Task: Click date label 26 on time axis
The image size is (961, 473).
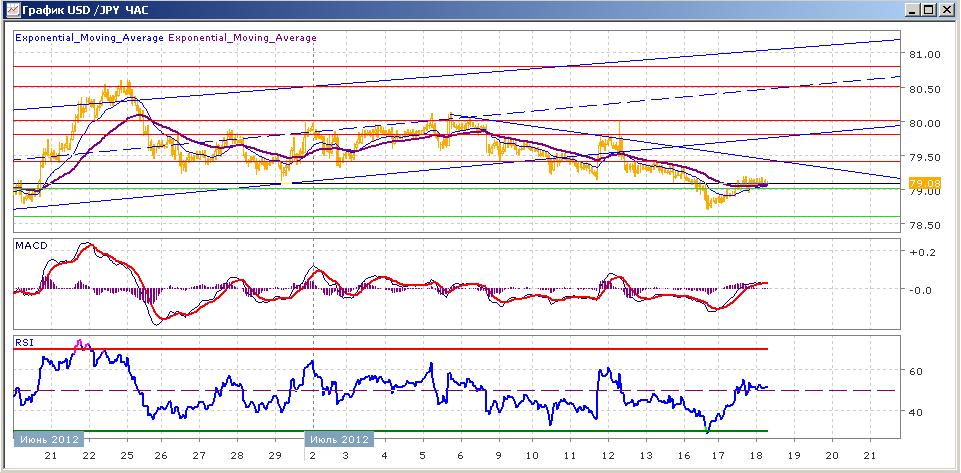Action: click(x=162, y=456)
